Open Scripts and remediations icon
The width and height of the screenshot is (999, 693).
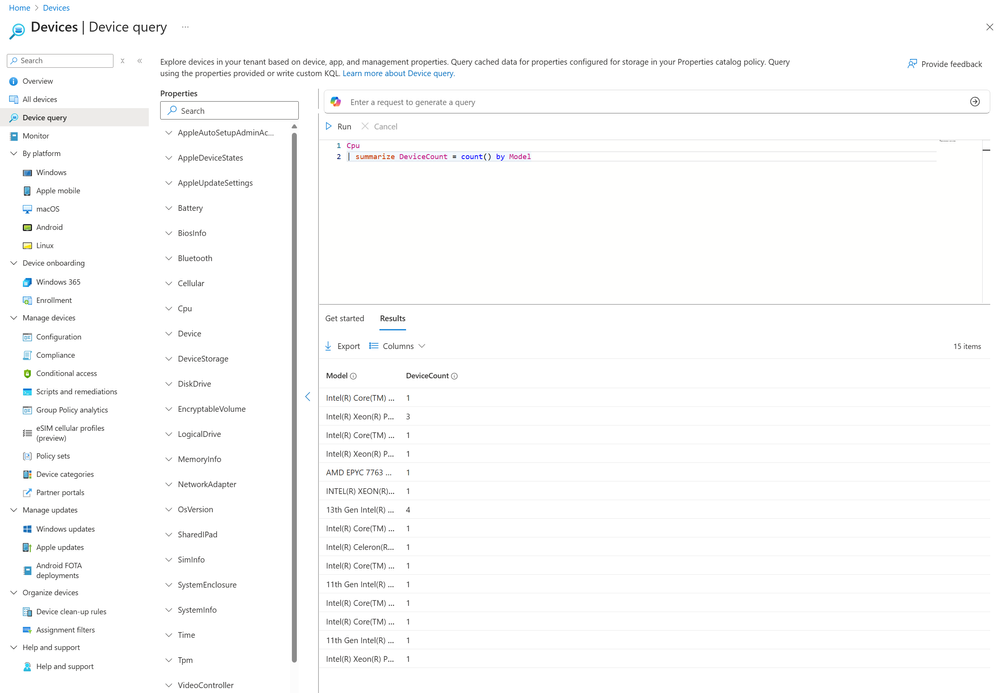coord(27,392)
